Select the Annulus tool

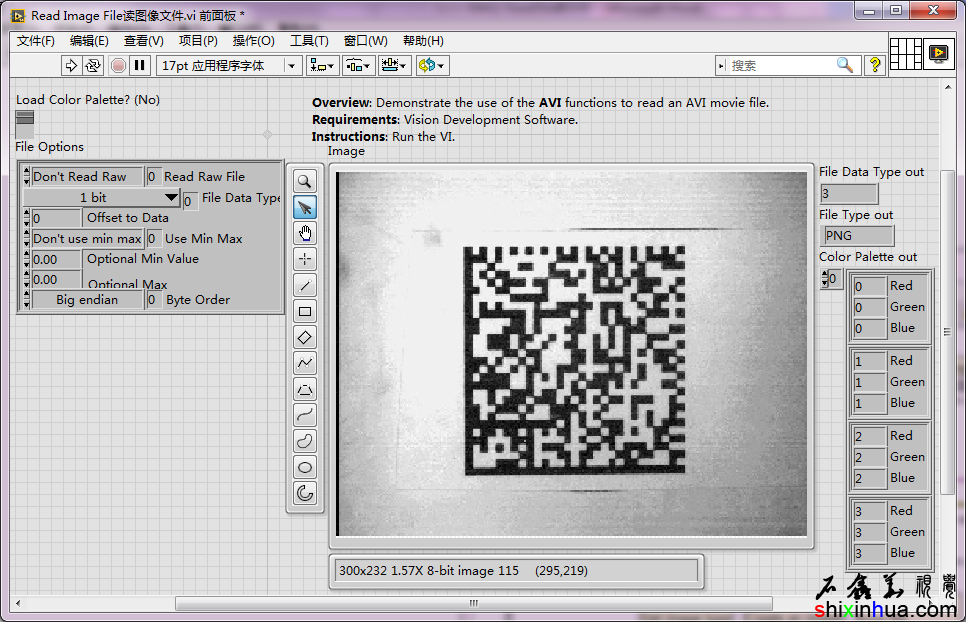[x=305, y=493]
